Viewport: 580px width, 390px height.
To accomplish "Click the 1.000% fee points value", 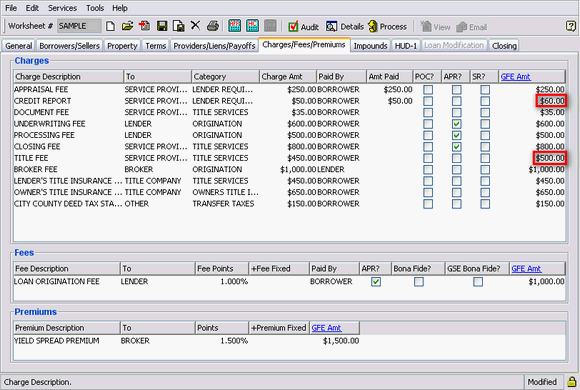I will click(234, 282).
